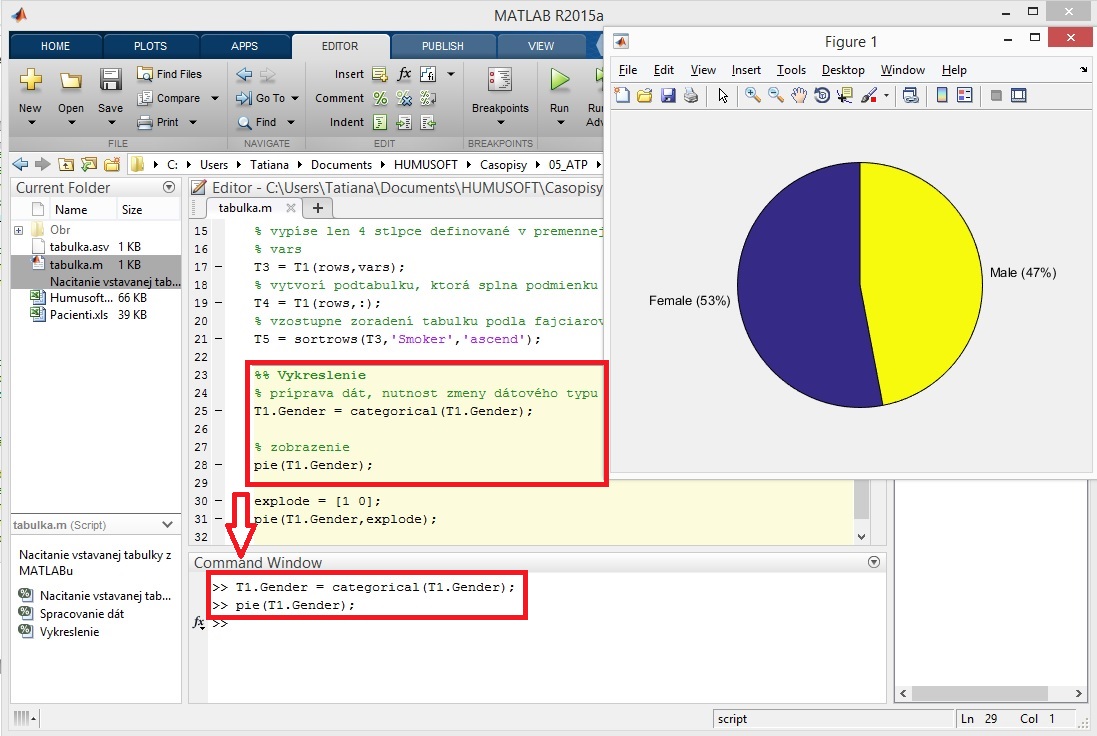The width and height of the screenshot is (1097, 736).
Task: Add a new editor tab with plus button
Action: (318, 208)
